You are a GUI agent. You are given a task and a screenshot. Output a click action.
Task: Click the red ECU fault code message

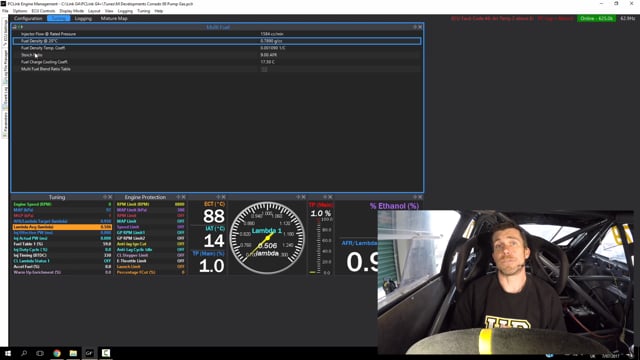tap(492, 18)
